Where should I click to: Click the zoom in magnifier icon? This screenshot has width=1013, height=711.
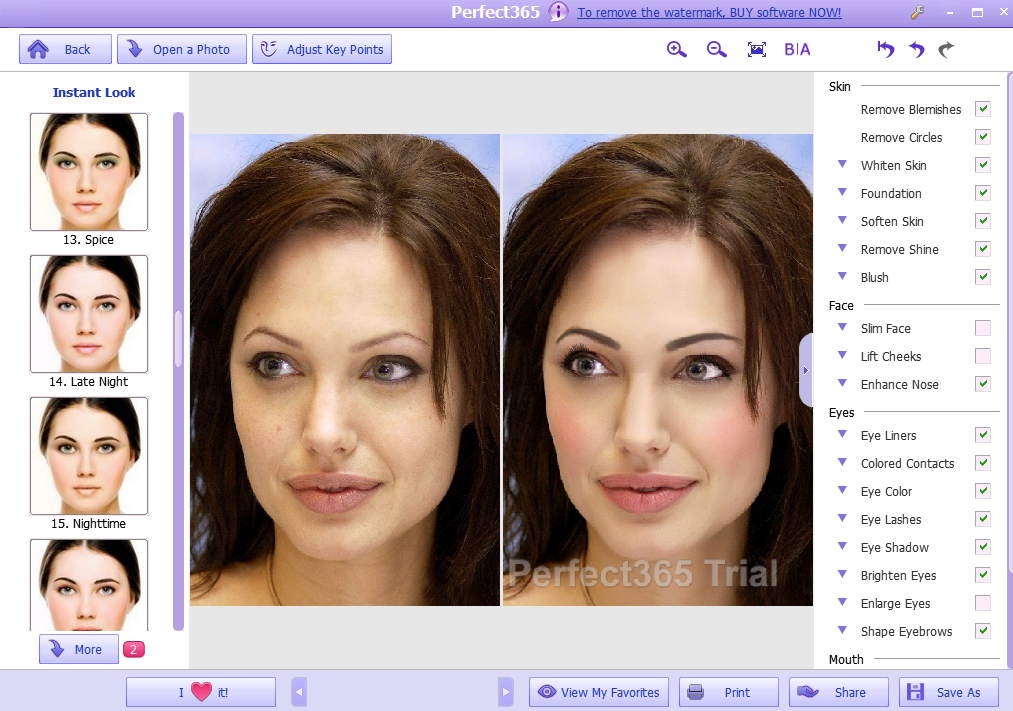[676, 50]
